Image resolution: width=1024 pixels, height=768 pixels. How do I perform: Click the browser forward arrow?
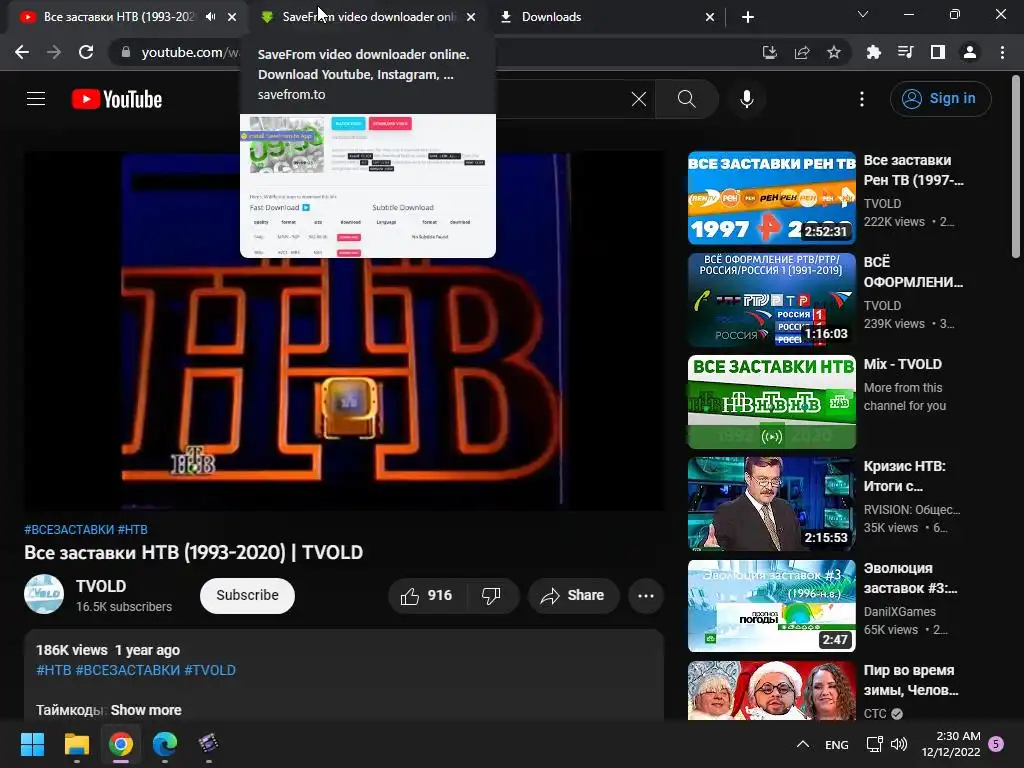tap(54, 52)
